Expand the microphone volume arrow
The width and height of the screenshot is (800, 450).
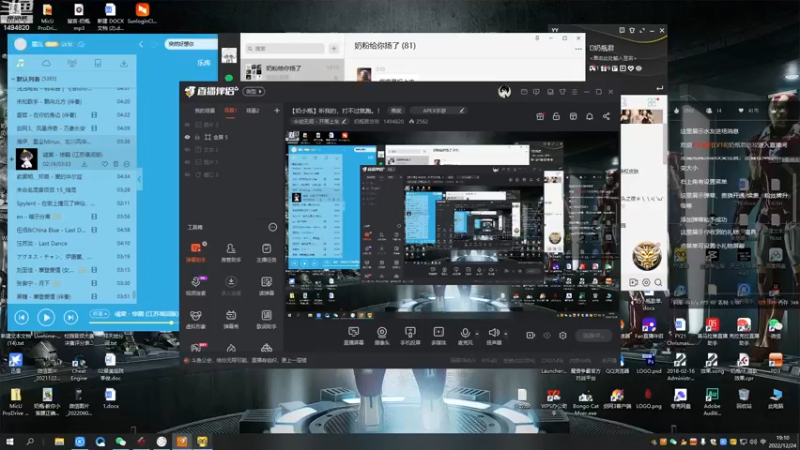click(477, 334)
